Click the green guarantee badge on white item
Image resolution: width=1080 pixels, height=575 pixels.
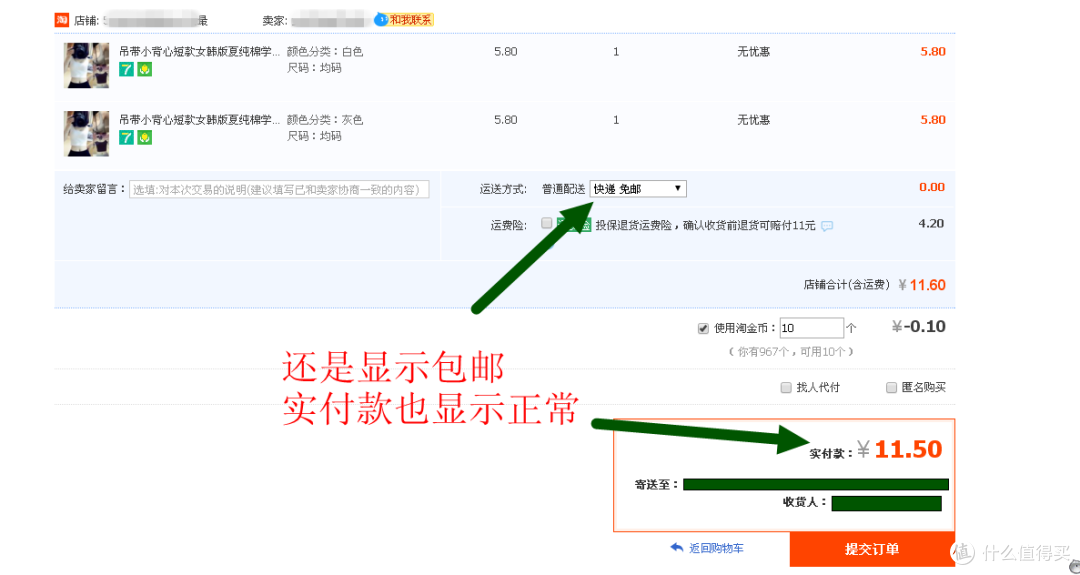[144, 69]
